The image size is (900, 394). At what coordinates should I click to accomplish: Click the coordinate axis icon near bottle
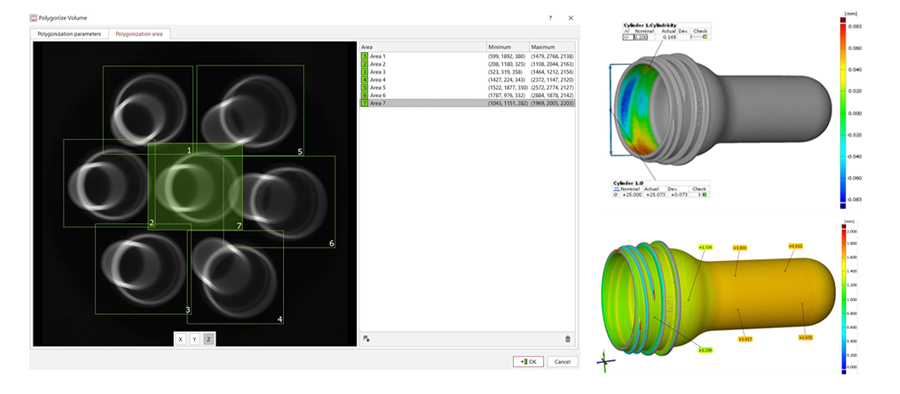click(605, 361)
